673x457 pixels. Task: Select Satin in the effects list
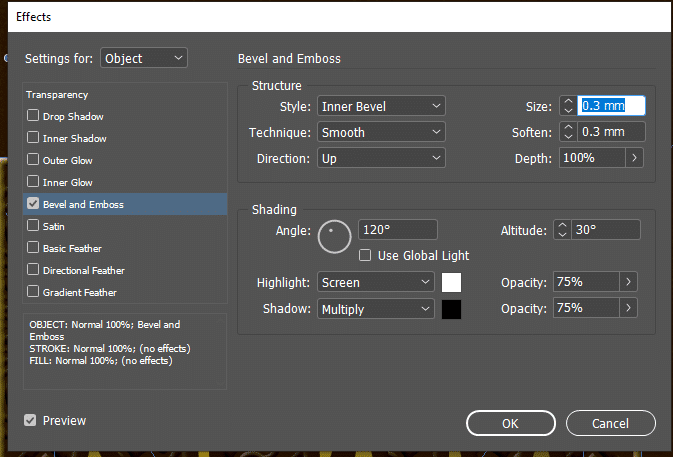54,227
